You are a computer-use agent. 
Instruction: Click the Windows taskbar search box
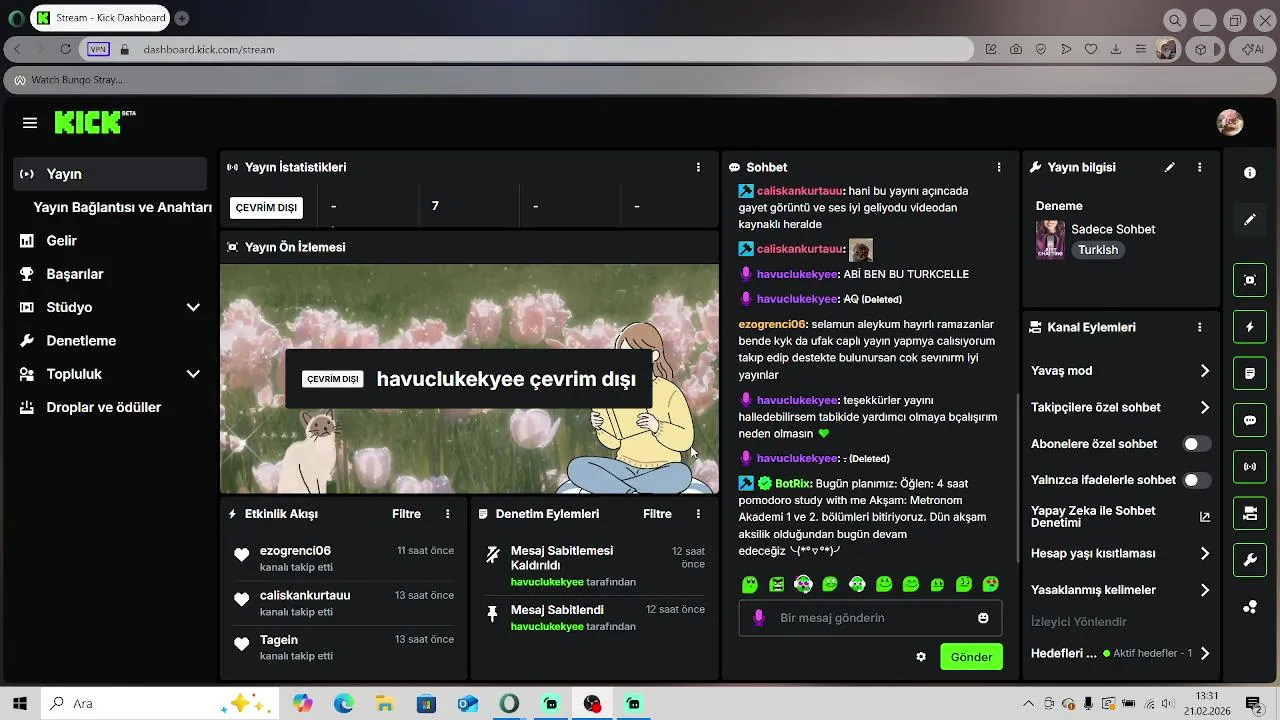click(x=160, y=704)
